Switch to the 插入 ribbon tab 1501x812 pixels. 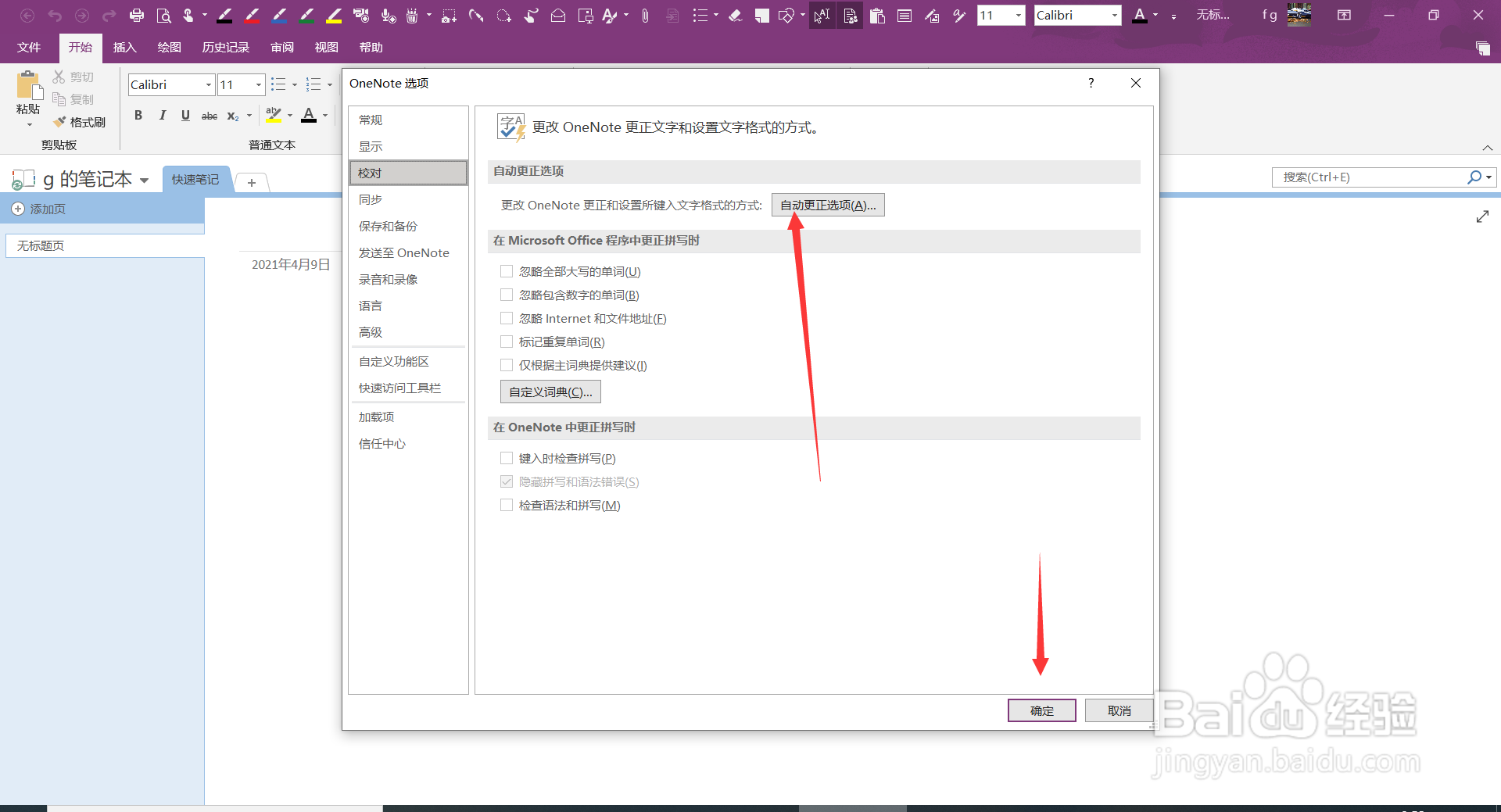(x=124, y=48)
